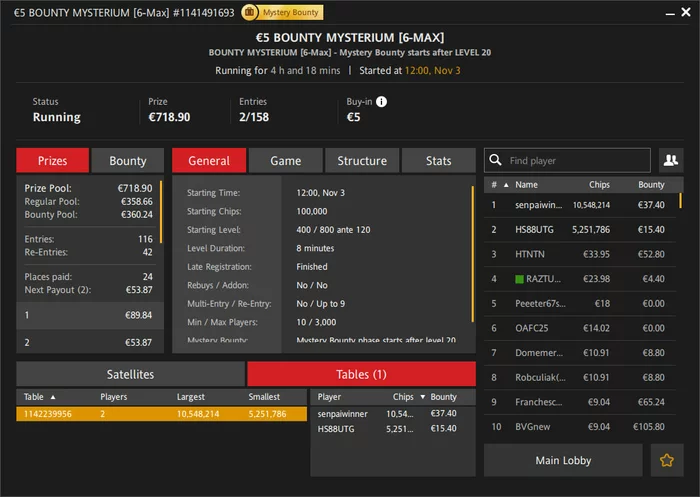Open the Structure tab
The image size is (700, 497).
[x=362, y=160]
